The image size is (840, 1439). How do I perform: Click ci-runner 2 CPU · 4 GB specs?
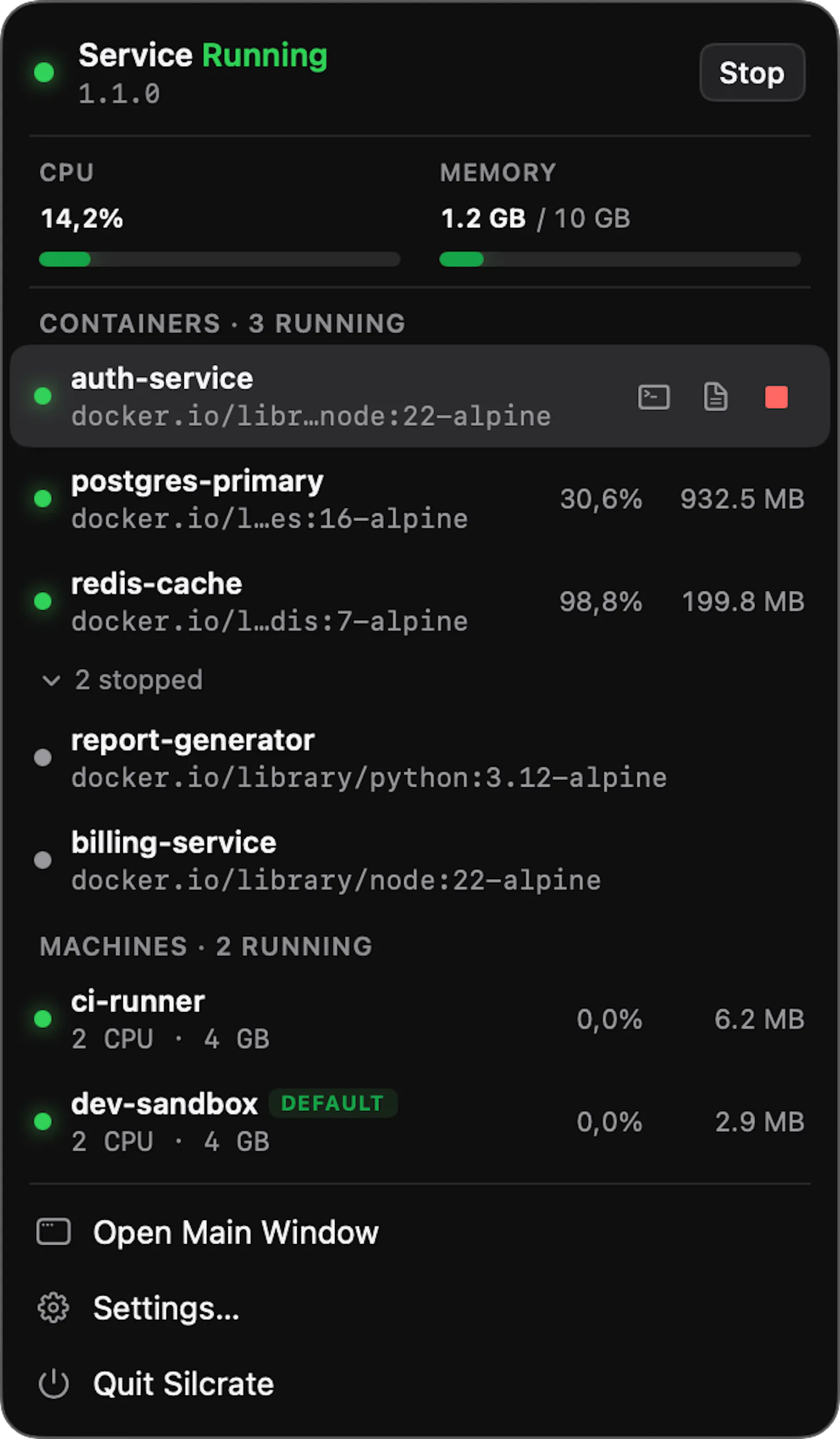point(170,1039)
